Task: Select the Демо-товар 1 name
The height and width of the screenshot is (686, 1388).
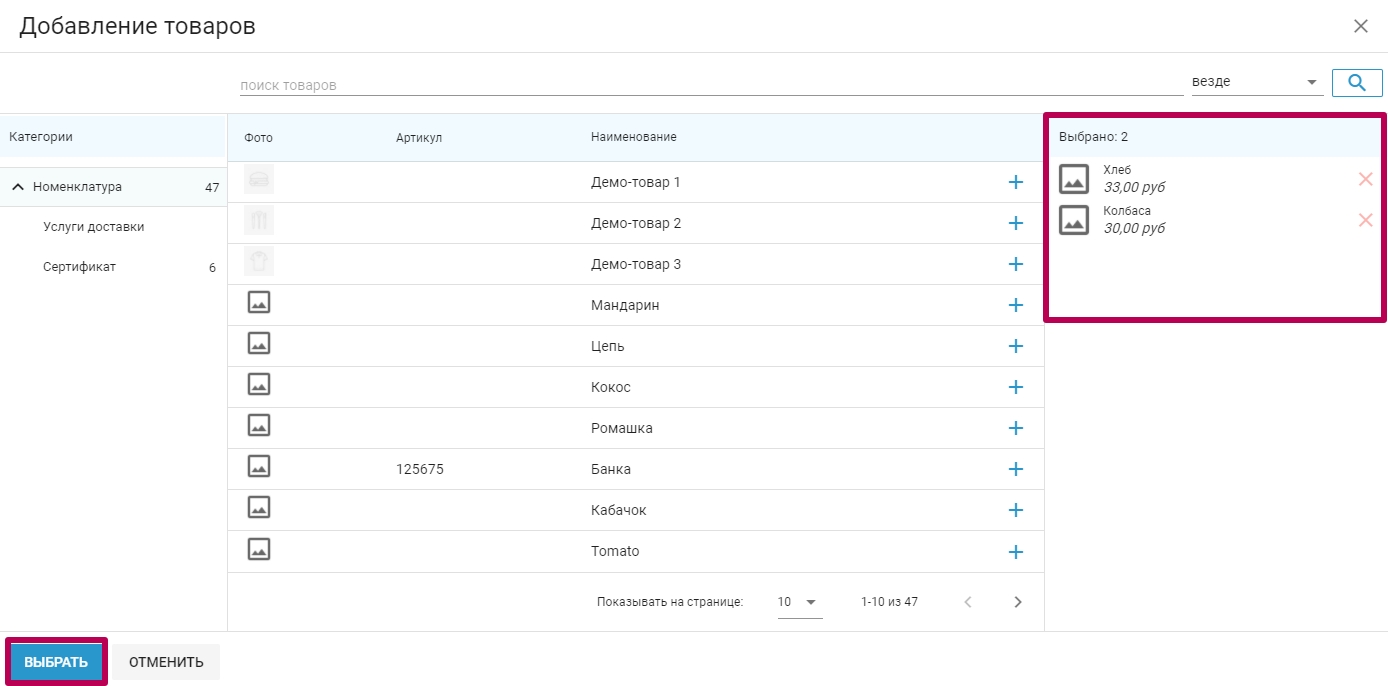Action: click(636, 182)
